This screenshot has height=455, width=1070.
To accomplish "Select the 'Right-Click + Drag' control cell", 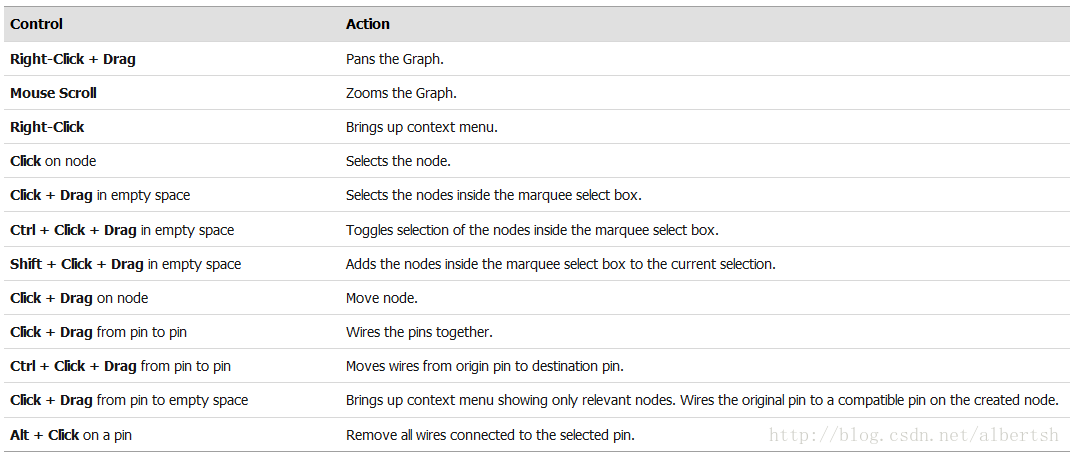I will (x=73, y=59).
